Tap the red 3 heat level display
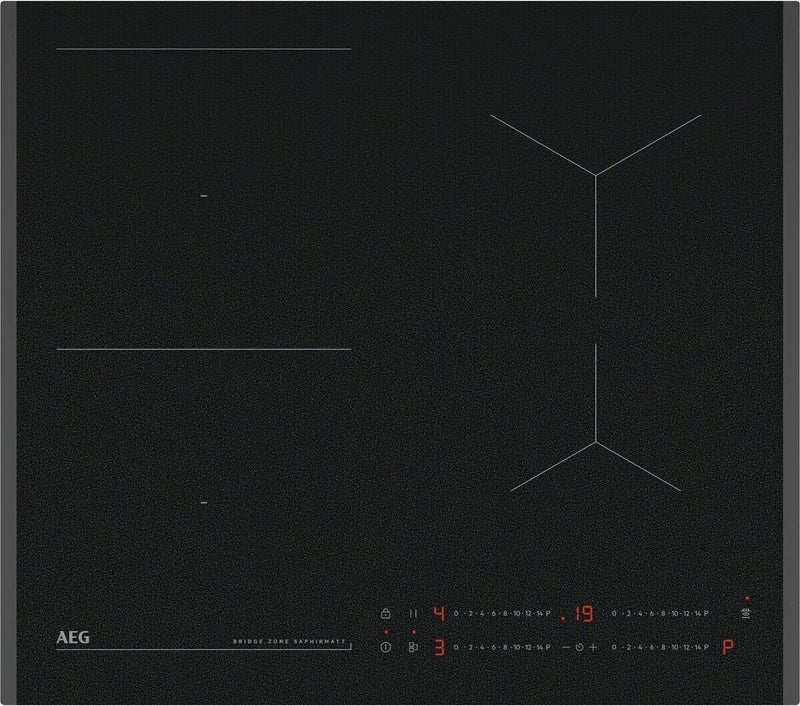 coord(438,648)
